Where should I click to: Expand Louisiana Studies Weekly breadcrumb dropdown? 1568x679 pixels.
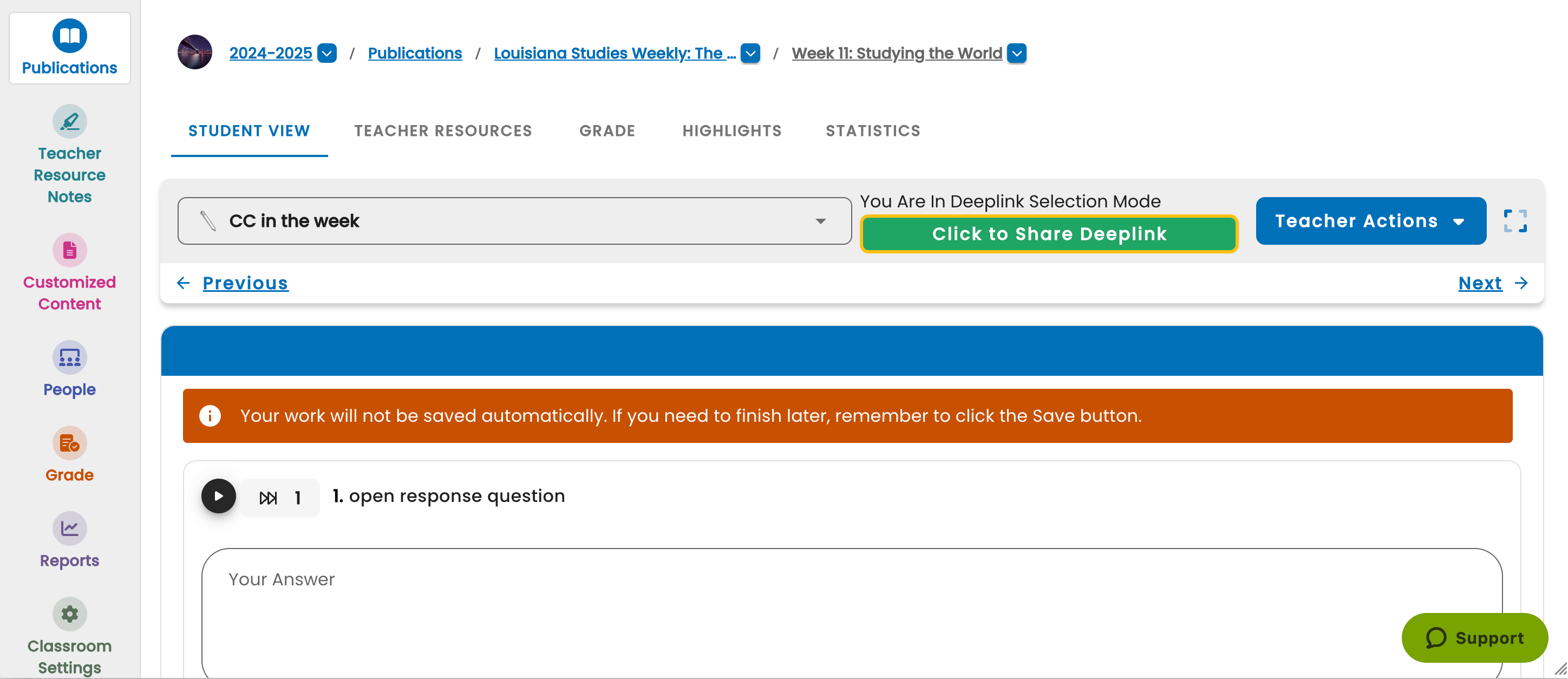tap(750, 53)
